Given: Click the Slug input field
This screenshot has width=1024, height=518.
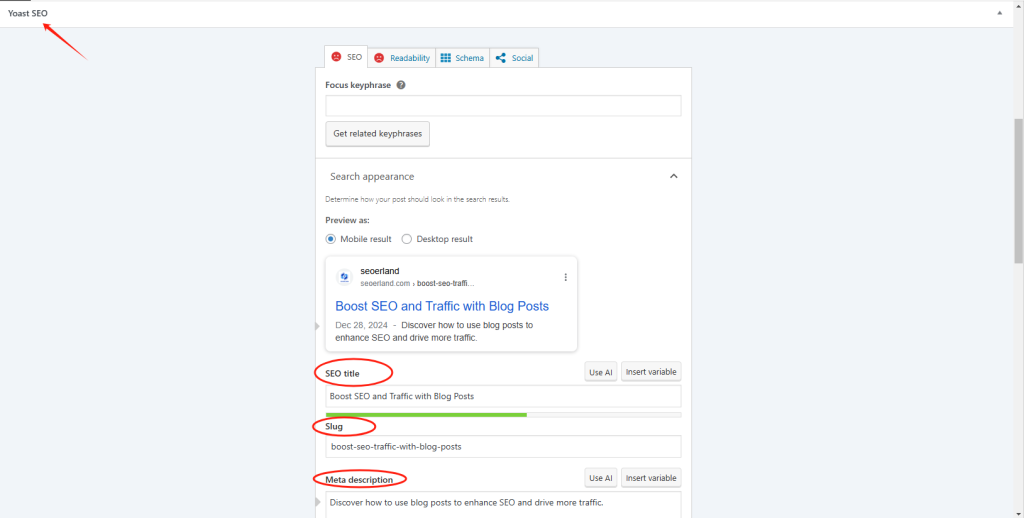Looking at the screenshot, I should pyautogui.click(x=503, y=447).
